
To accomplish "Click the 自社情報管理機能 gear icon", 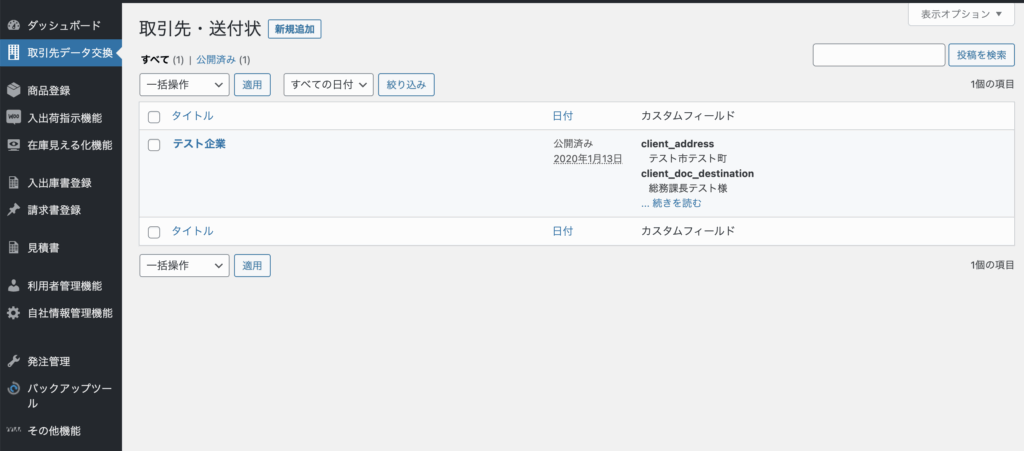I will click(x=13, y=313).
